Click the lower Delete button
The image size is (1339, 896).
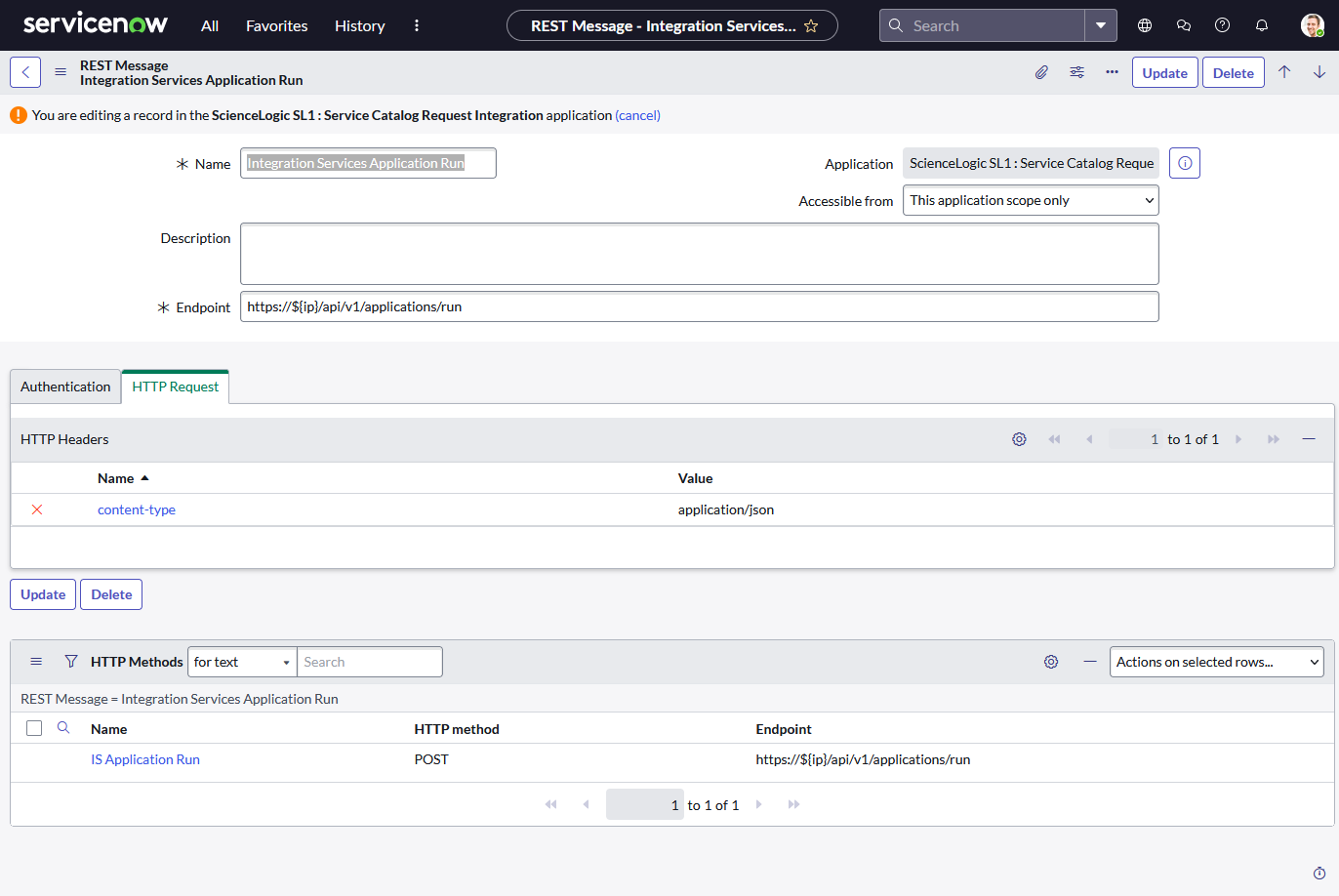pos(111,594)
